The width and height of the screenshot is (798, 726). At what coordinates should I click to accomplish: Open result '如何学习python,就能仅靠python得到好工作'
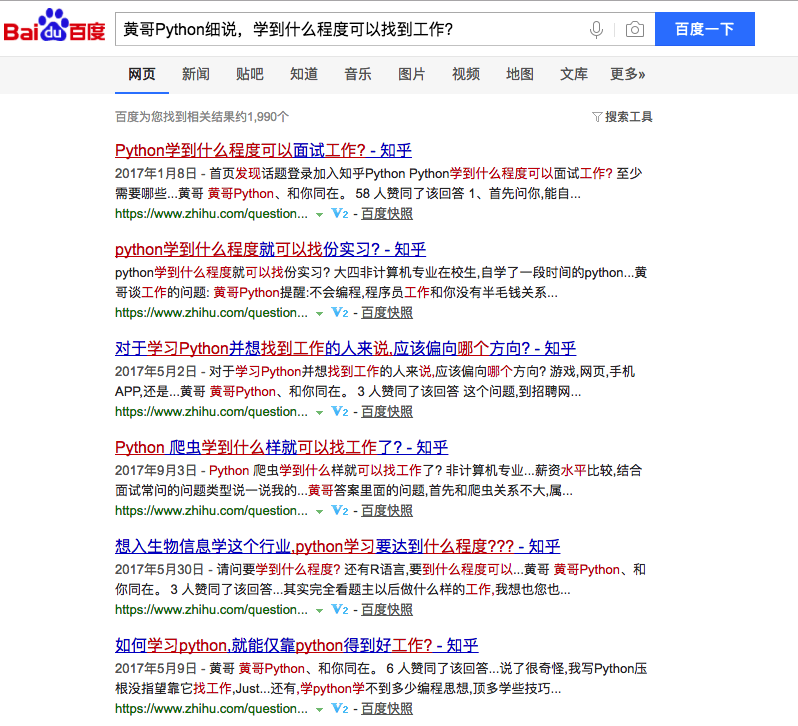pos(297,645)
